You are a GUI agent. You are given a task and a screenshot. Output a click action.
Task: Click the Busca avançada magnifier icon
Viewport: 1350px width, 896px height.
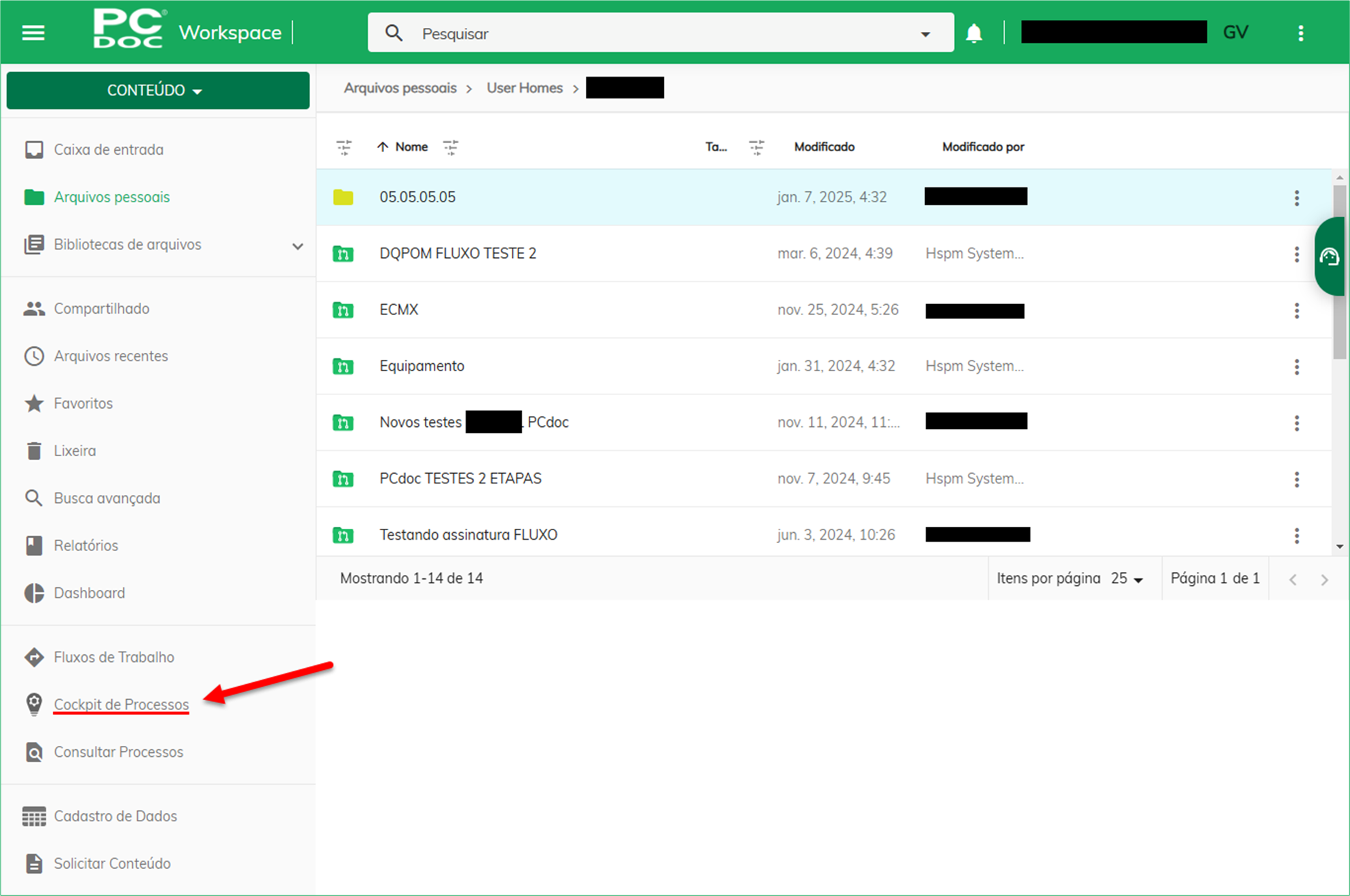pyautogui.click(x=34, y=498)
